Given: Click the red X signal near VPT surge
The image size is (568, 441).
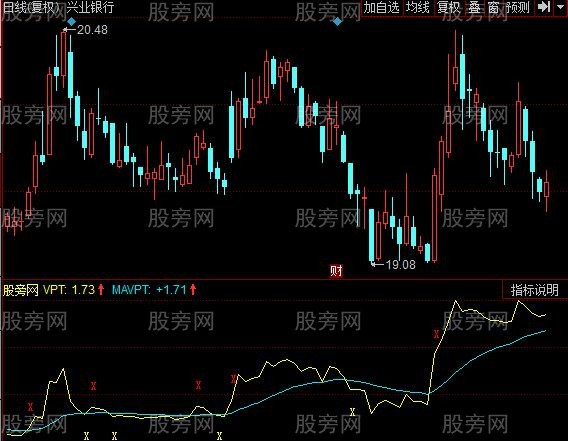Looking at the screenshot, I should coord(437,334).
